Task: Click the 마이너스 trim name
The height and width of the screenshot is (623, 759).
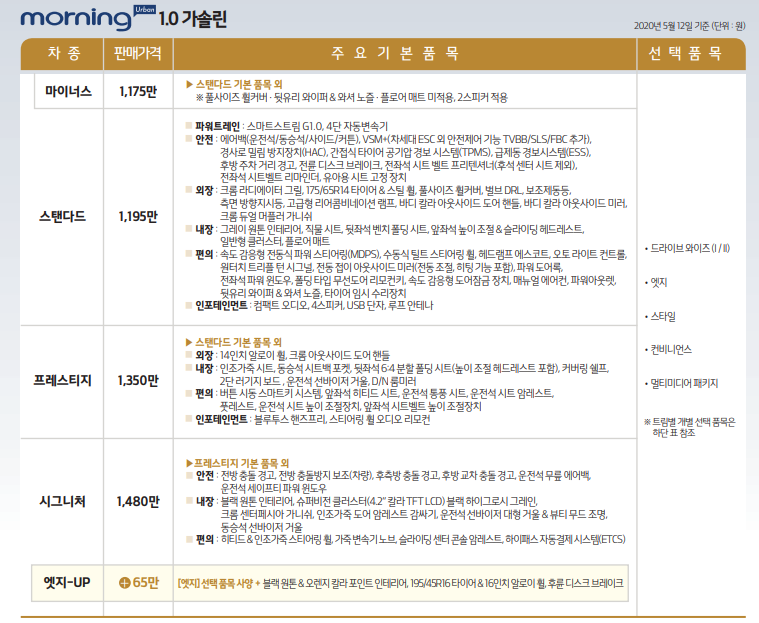Action: 68,91
